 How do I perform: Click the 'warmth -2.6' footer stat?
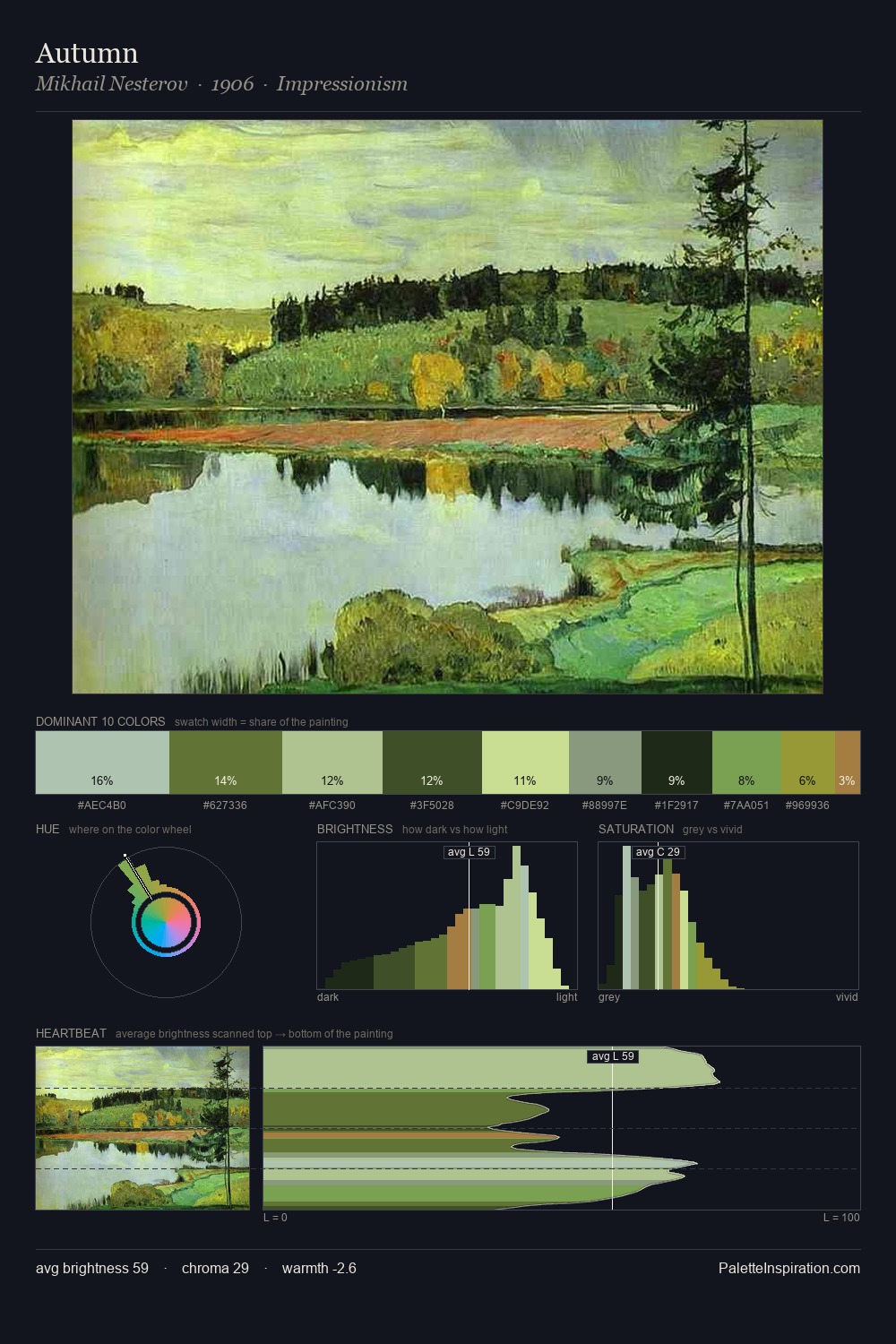click(x=319, y=1268)
